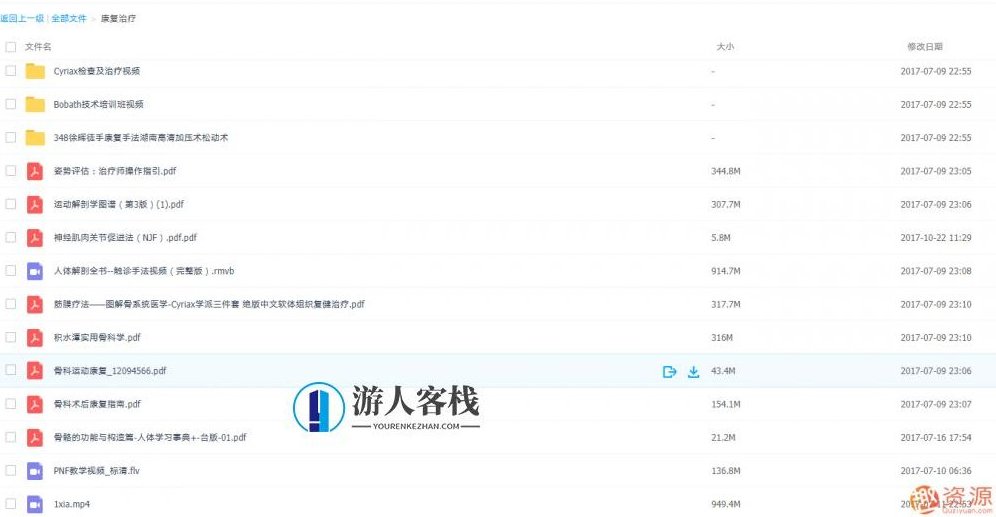The width and height of the screenshot is (996, 517).
Task: Click PDF icon of 积水潭实用骨科学.pdf
Action: (x=35, y=337)
